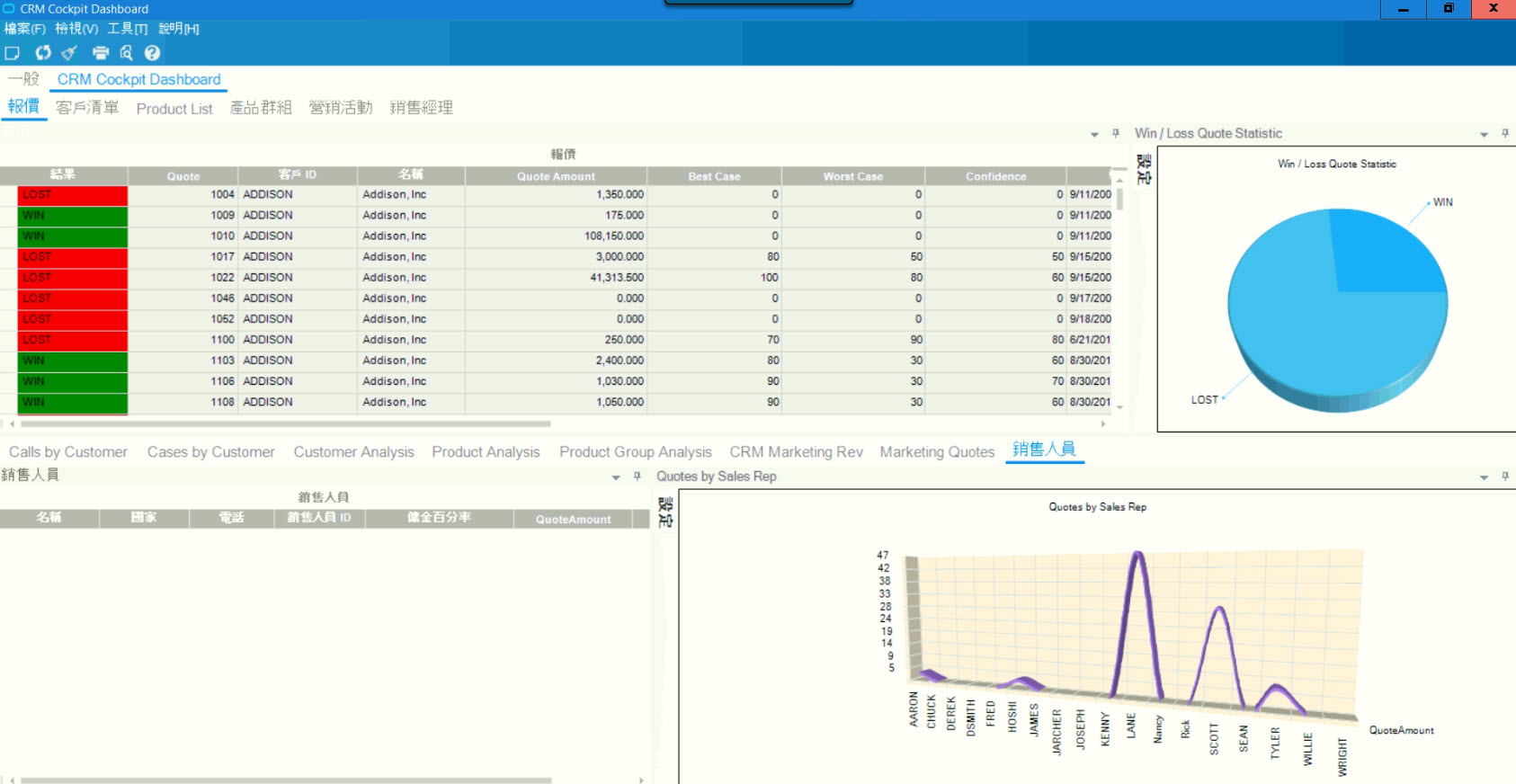Open the Customer Analysis tab

[353, 452]
